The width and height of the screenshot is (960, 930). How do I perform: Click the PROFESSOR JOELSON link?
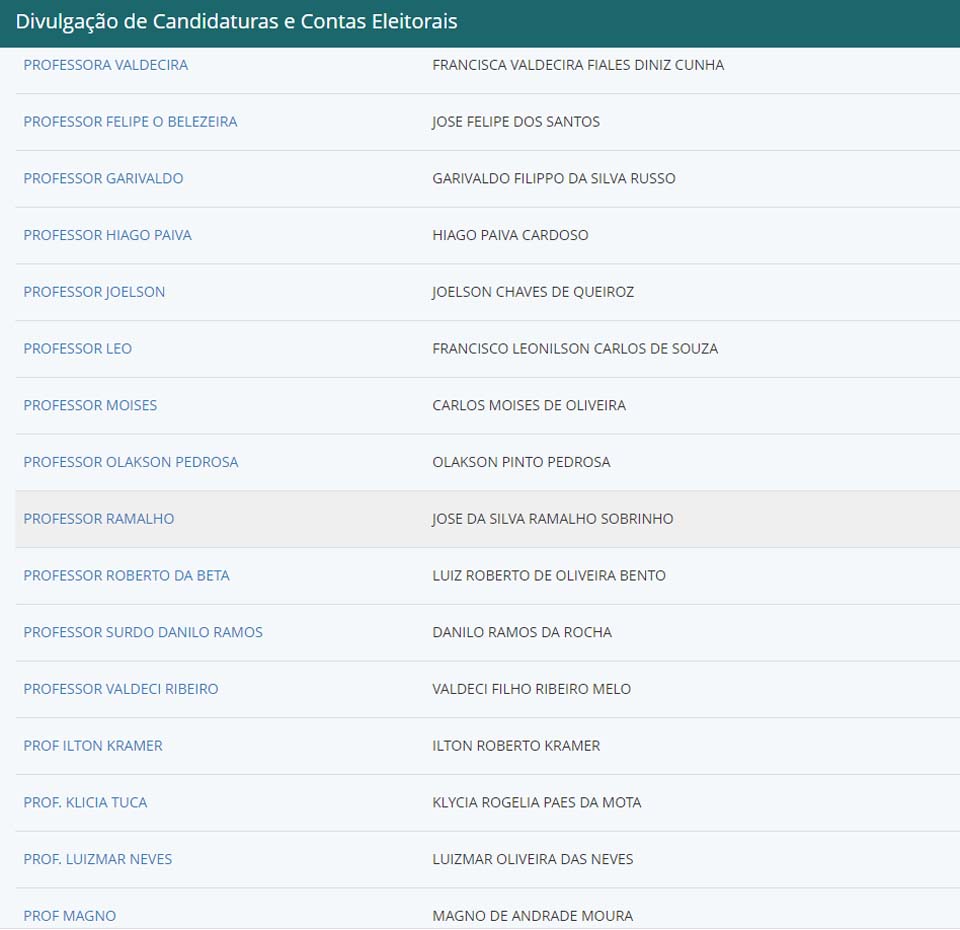(94, 292)
